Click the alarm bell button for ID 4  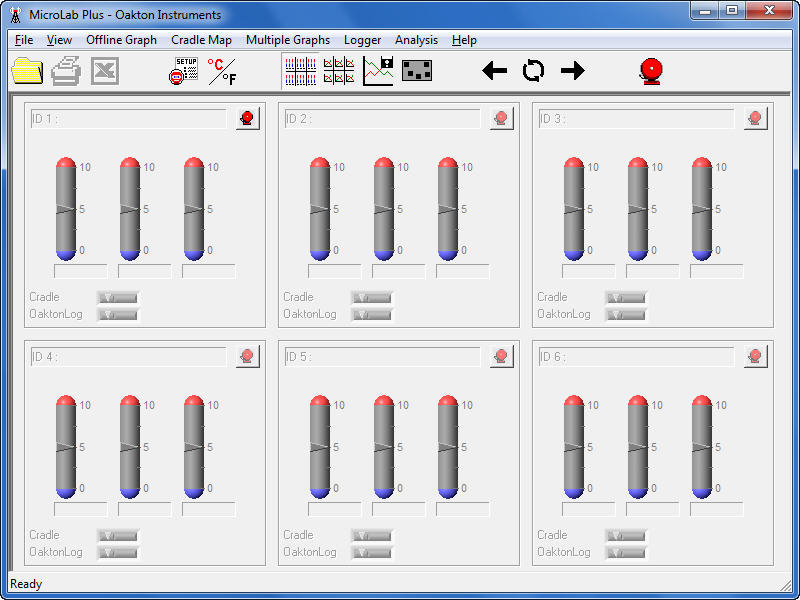(247, 356)
